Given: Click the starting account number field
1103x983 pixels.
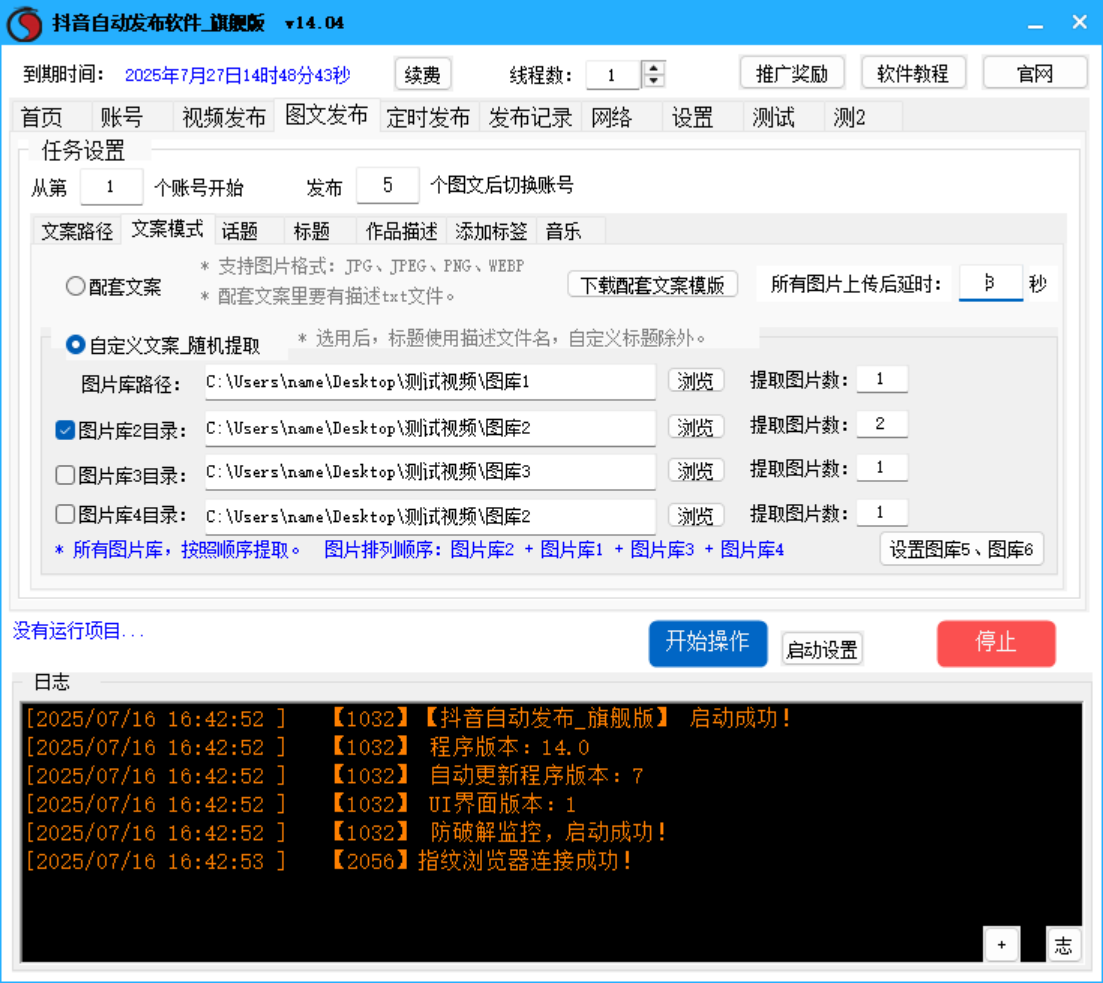Looking at the screenshot, I should tap(111, 187).
